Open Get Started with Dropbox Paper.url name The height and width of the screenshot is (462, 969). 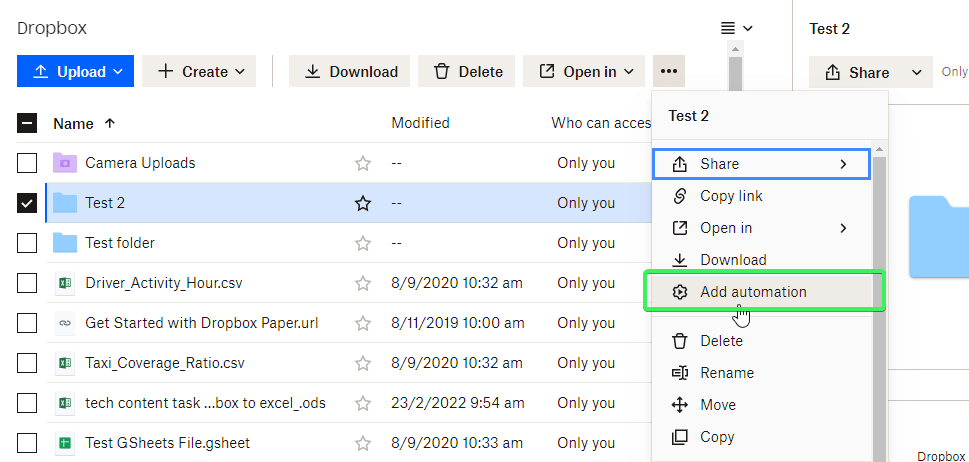[x=201, y=323]
